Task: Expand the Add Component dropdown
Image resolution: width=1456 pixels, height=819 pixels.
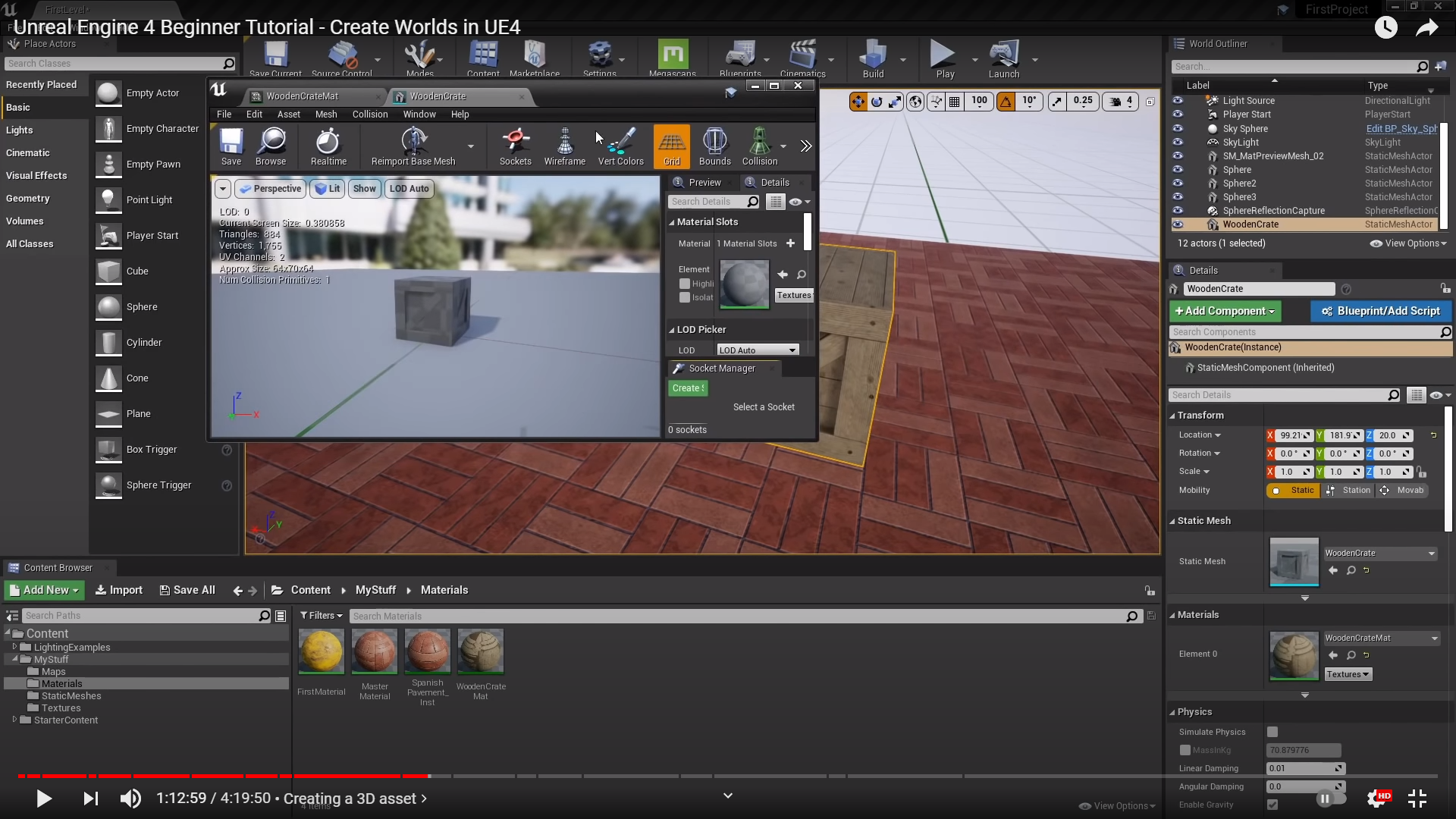Action: coord(1225,311)
